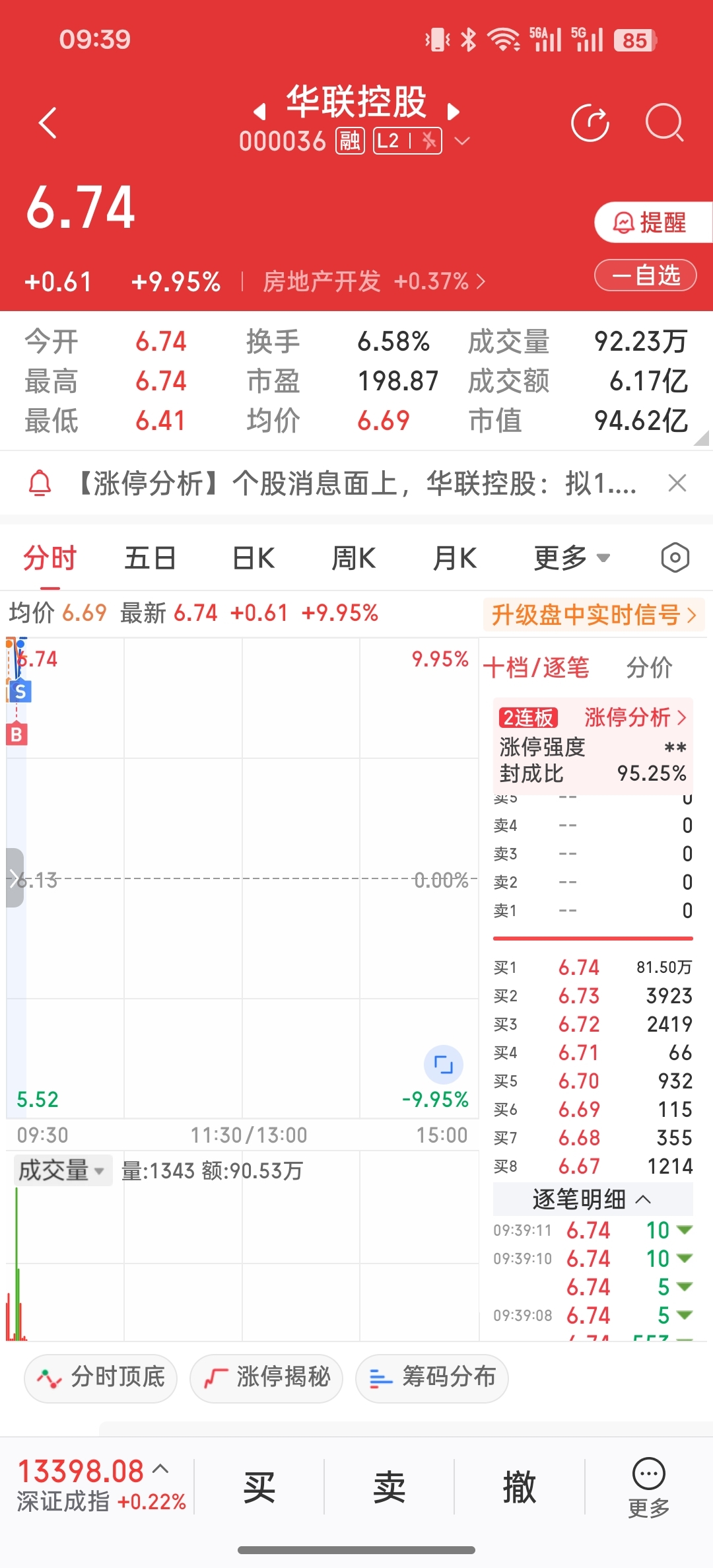
Task: Open 房地产开发 sector link
Action: click(x=374, y=281)
